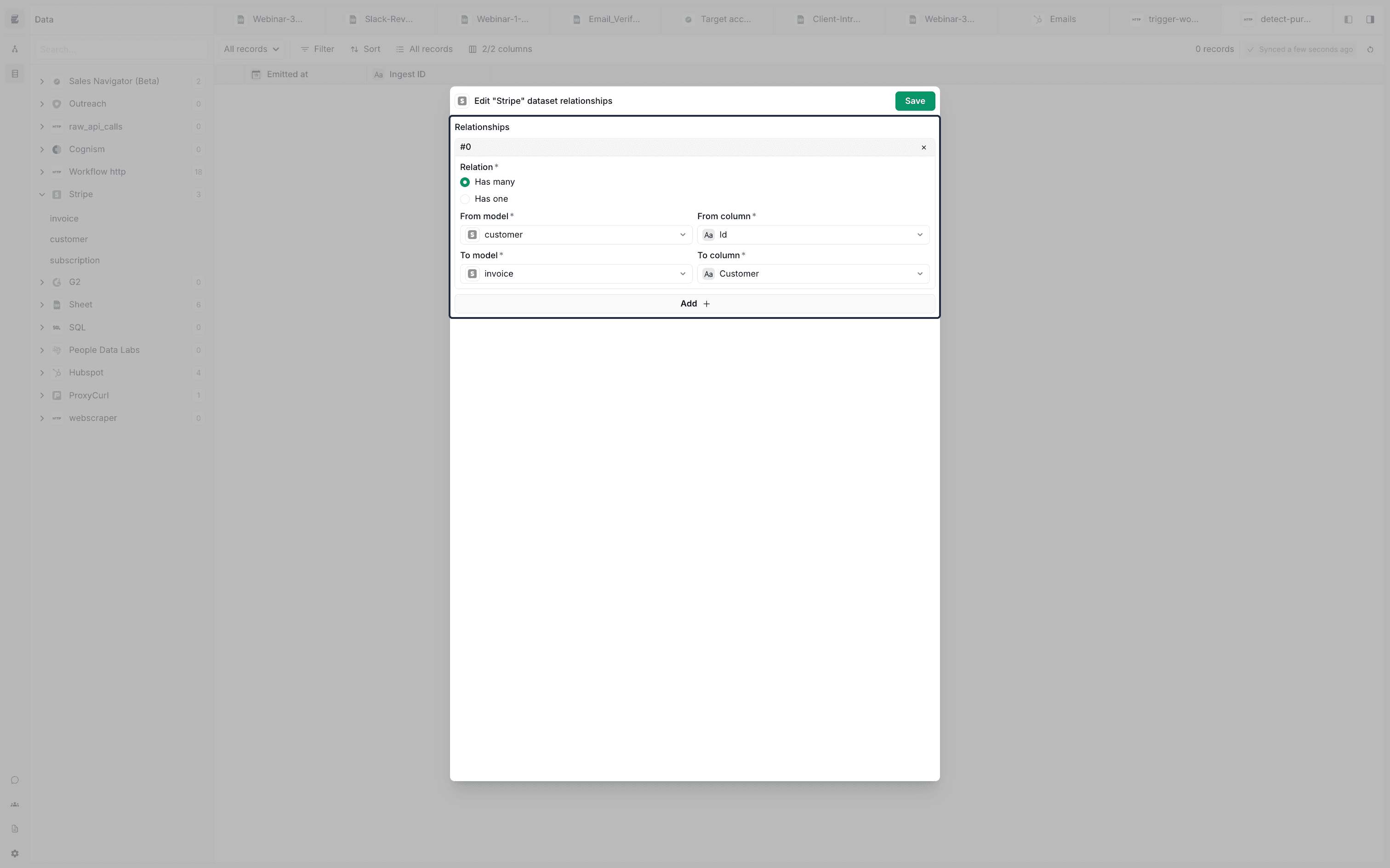Switch to the detect-pur... tab

point(1277,19)
